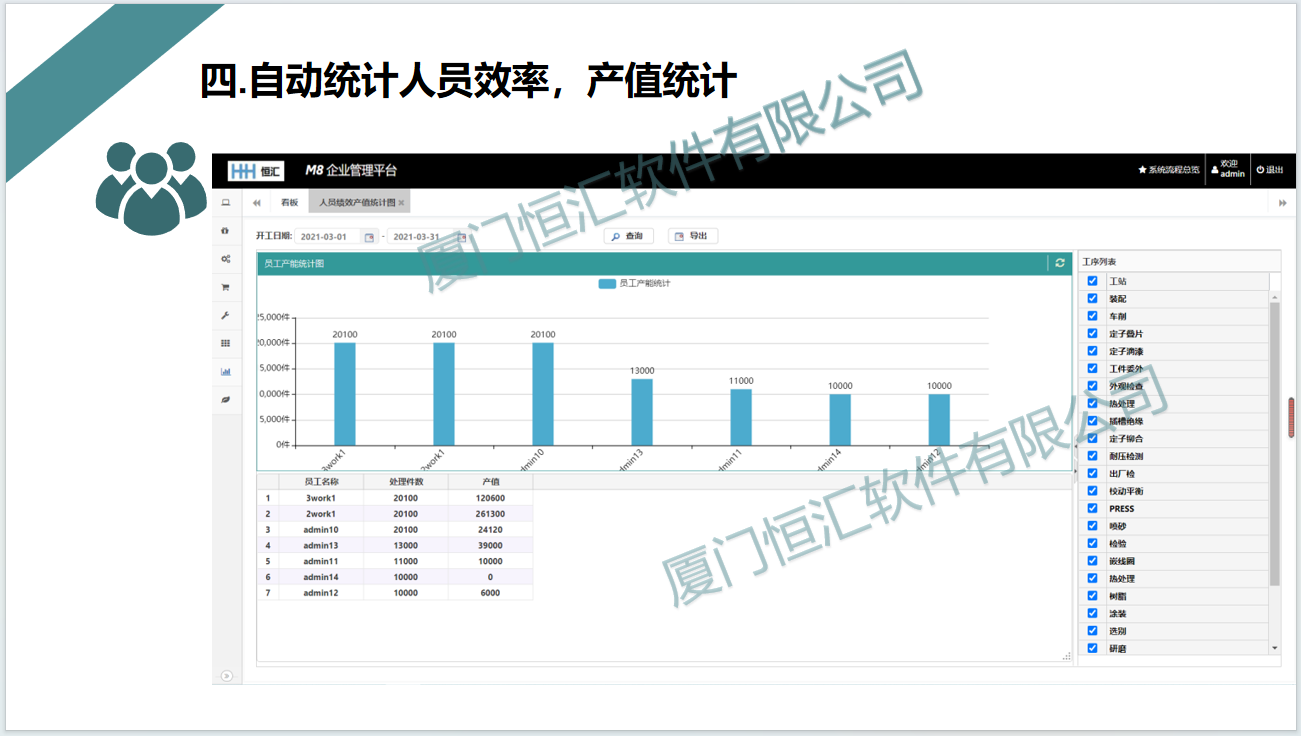1301x736 pixels.
Task: Uncheck the 装配 process checkbox
Action: point(1092,299)
